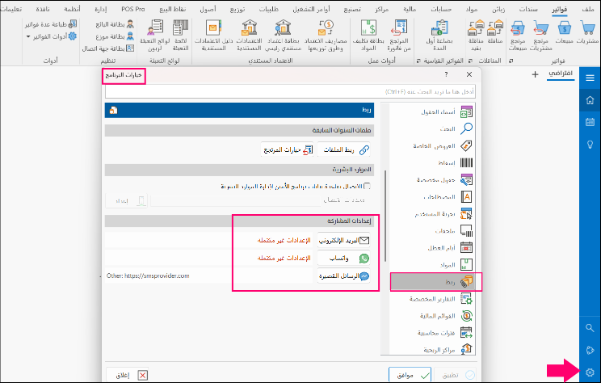Click طباعة عدة فواتير print invoices
This screenshot has width=601, height=383.
coord(51,24)
